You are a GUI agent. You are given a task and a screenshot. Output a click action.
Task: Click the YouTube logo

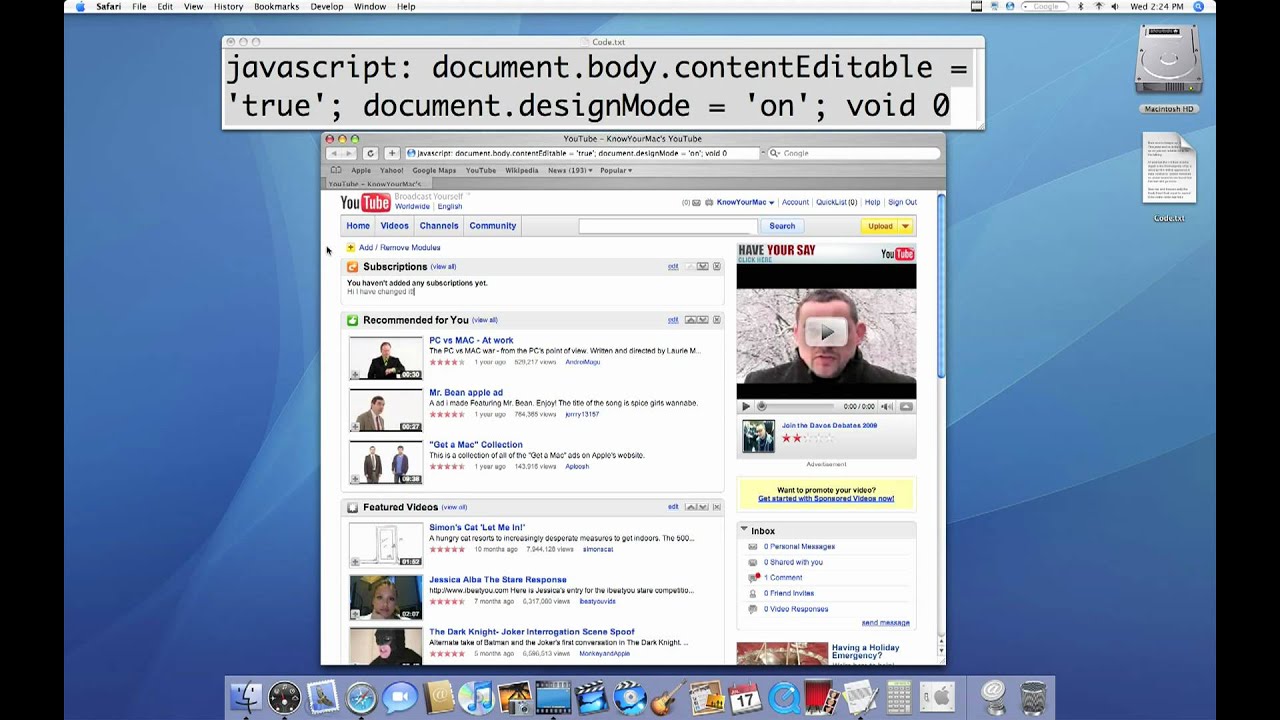tap(365, 203)
